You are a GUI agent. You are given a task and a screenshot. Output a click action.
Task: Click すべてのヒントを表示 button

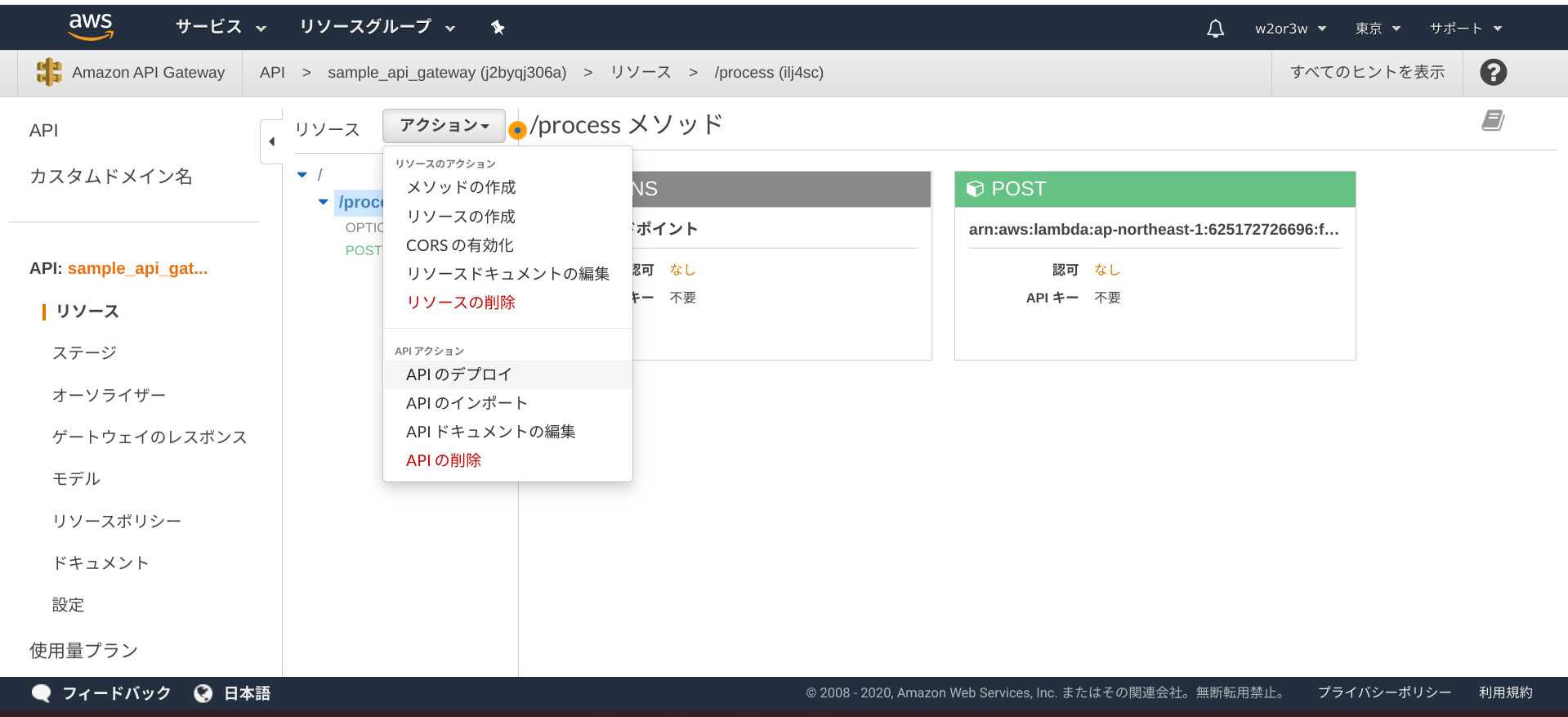point(1367,72)
